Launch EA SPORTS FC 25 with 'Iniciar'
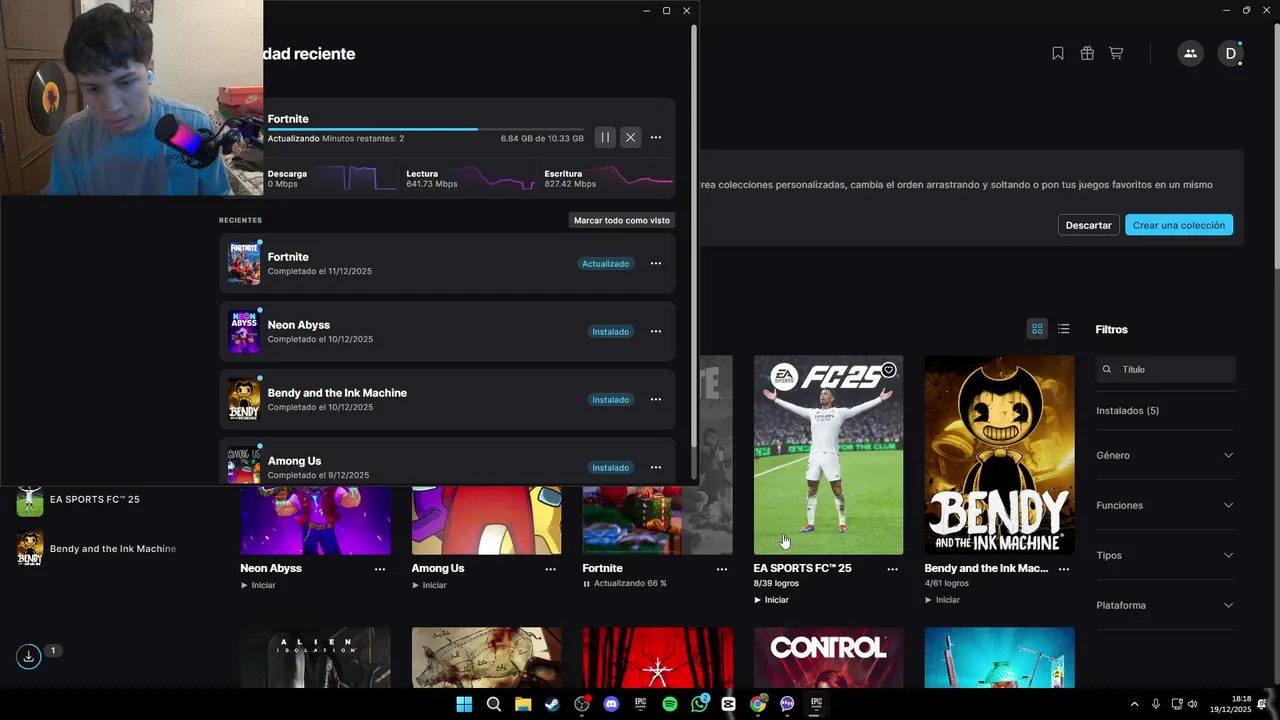Viewport: 1280px width, 720px height. click(771, 600)
